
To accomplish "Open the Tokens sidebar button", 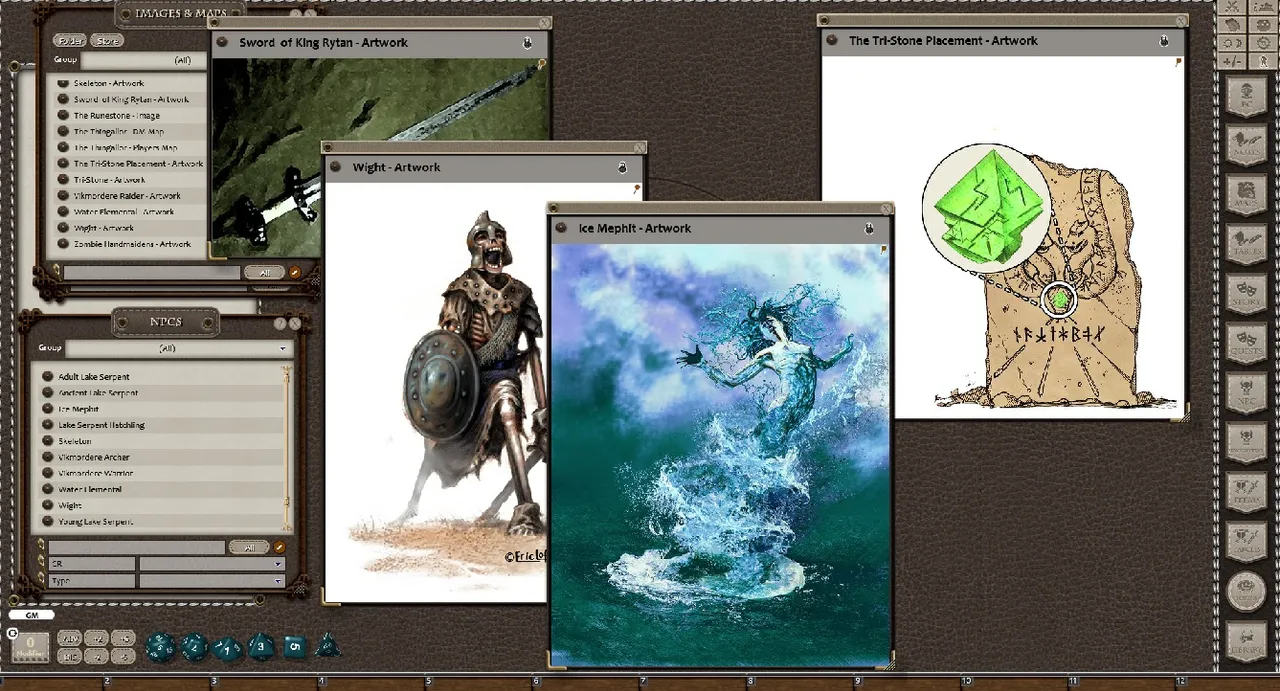I will click(x=1246, y=590).
